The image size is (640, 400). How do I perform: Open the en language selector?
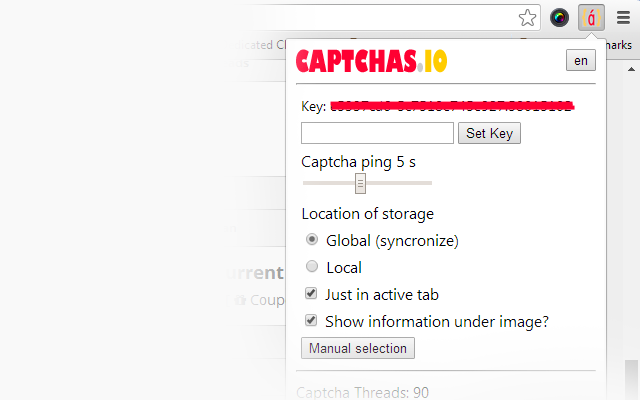(580, 60)
